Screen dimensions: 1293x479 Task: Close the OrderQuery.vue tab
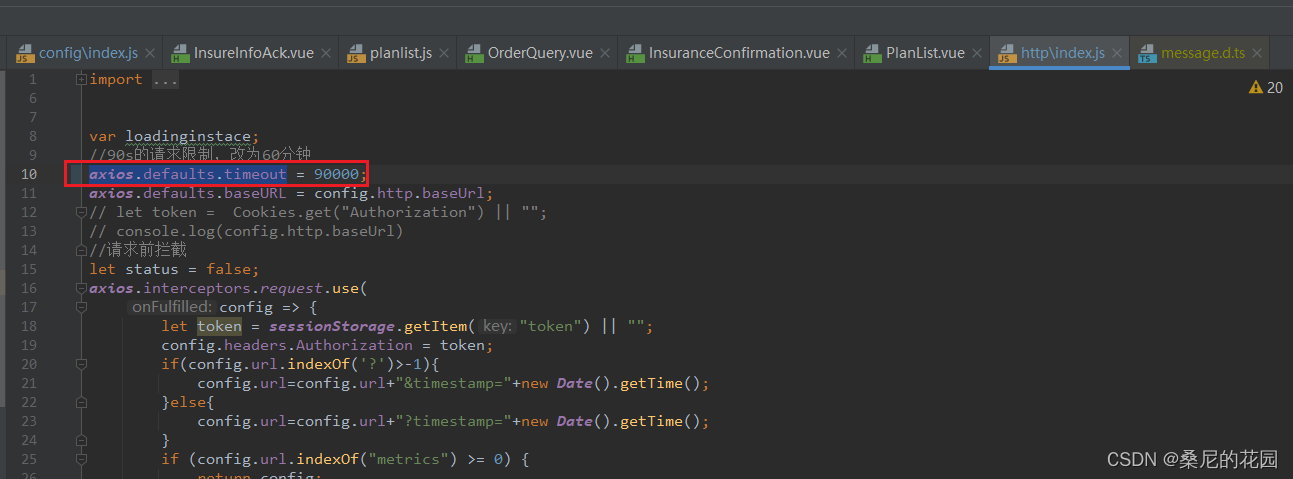tap(603, 53)
